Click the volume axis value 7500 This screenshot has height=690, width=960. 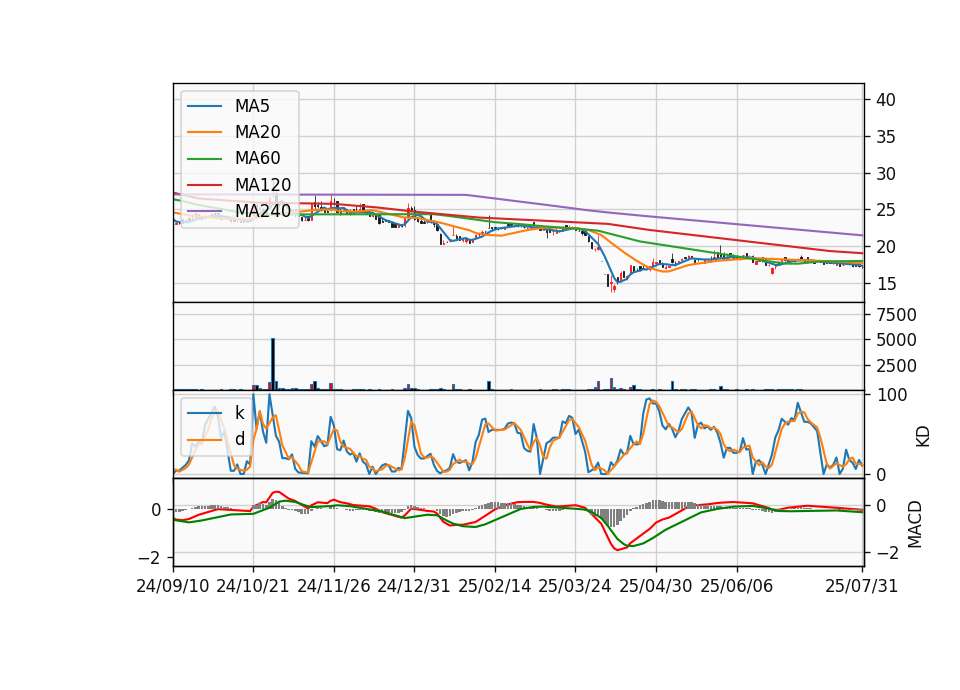(x=896, y=315)
